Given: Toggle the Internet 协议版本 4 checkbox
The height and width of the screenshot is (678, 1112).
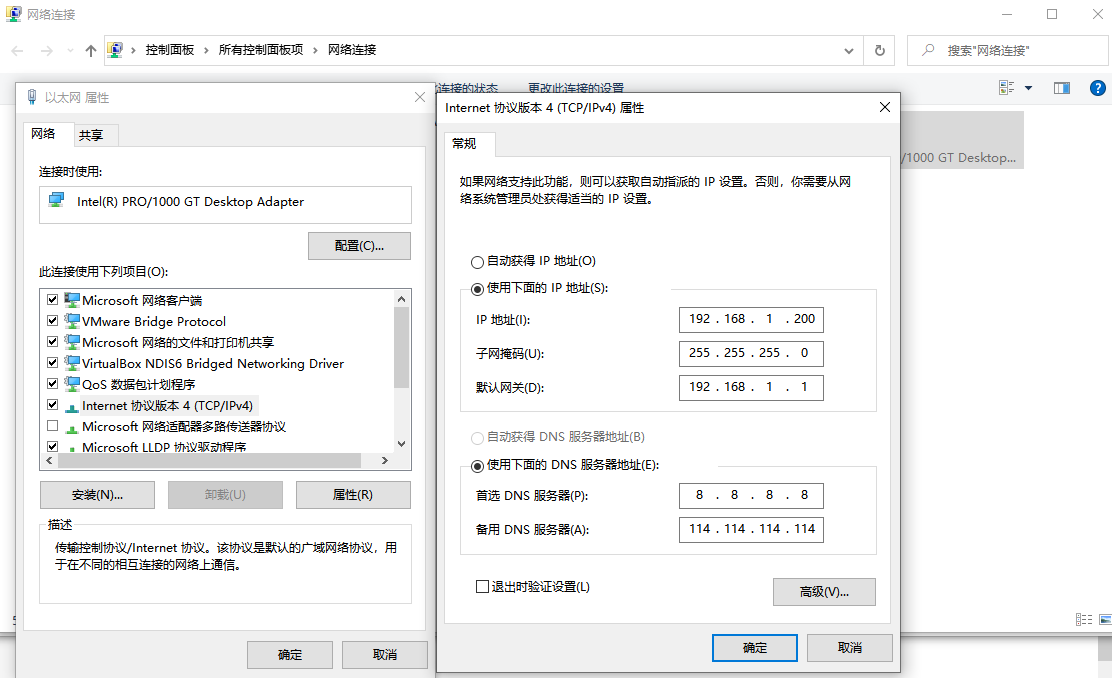Looking at the screenshot, I should (x=52, y=404).
